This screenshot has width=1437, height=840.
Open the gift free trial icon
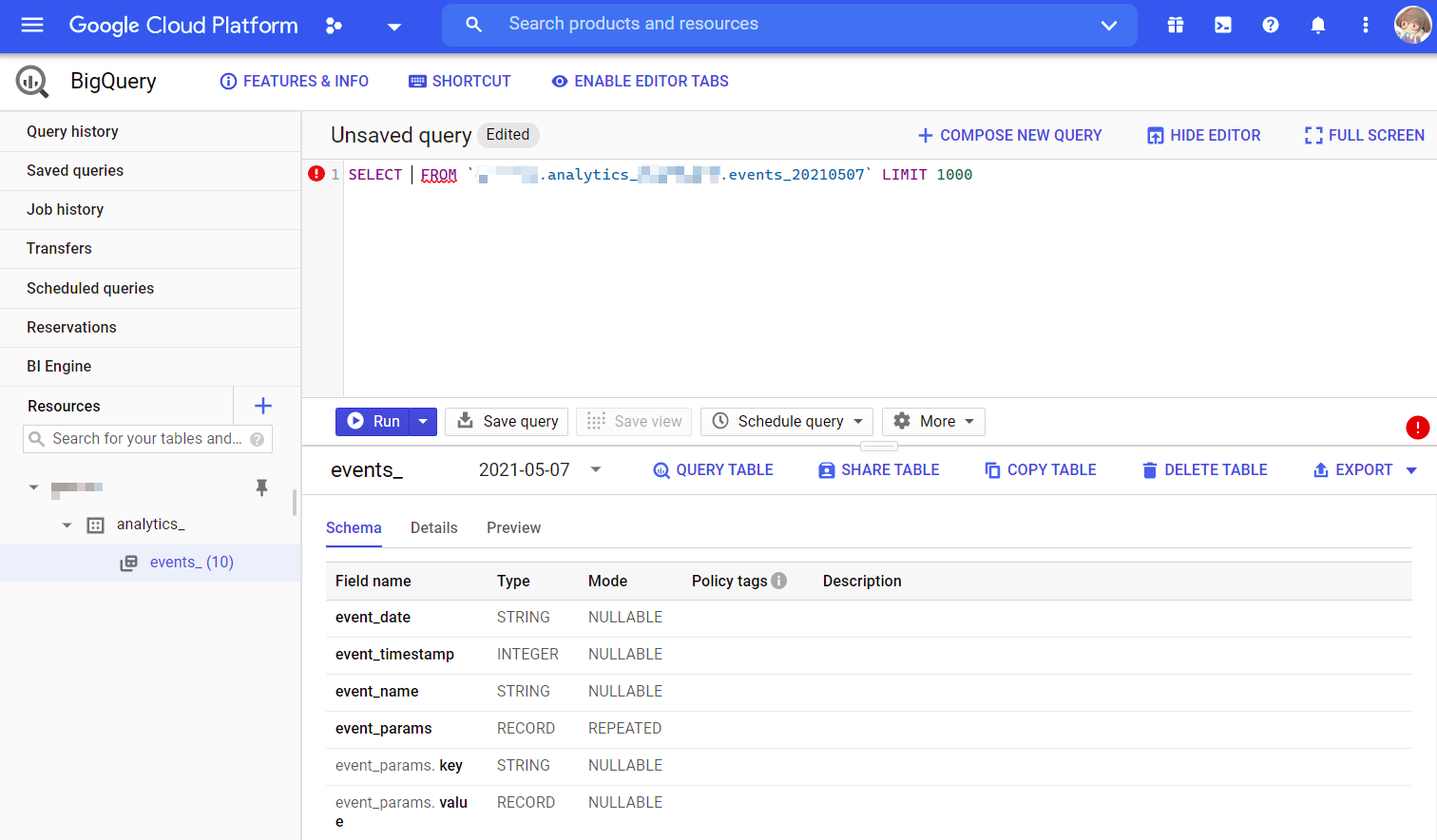tap(1176, 26)
